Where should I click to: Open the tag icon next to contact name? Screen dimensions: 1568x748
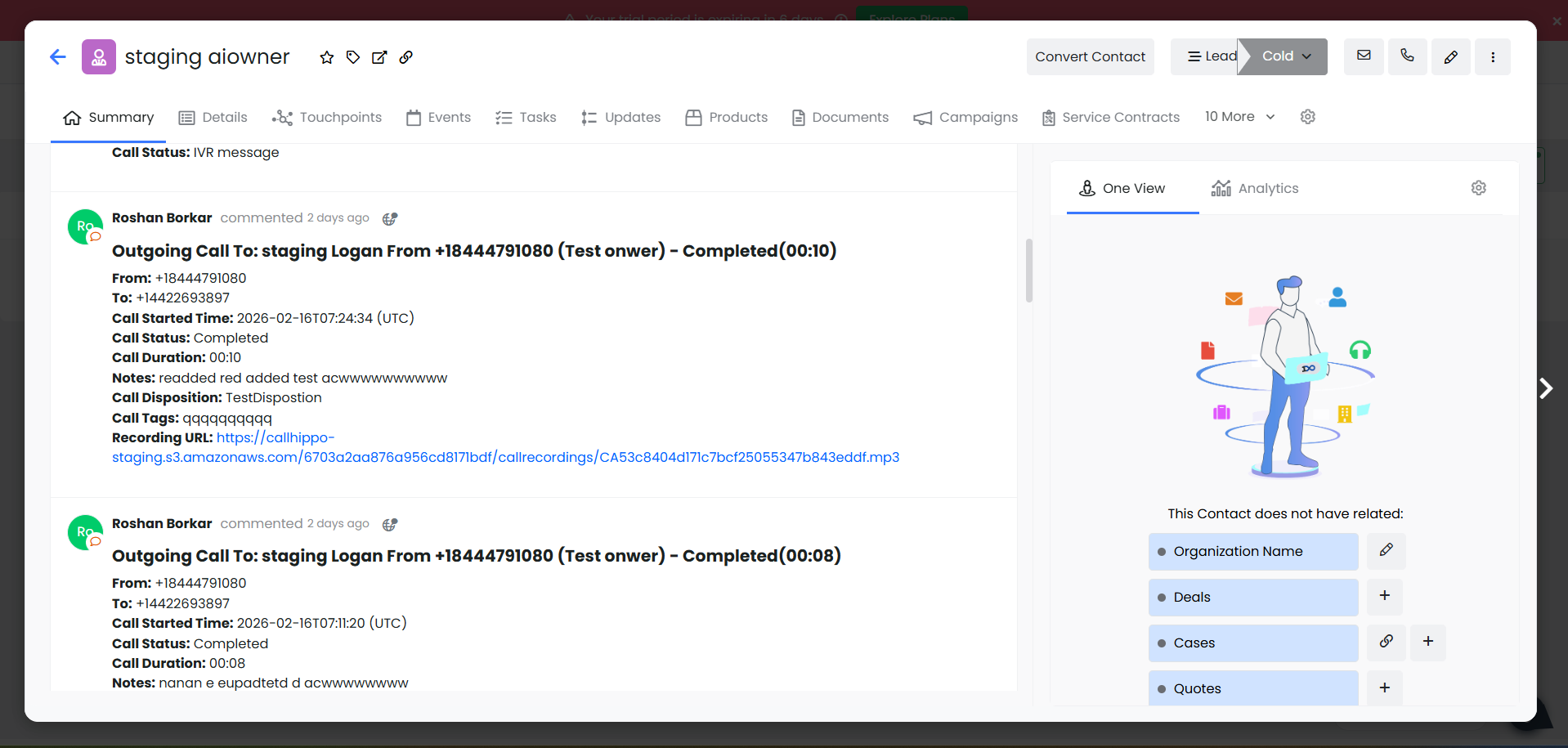click(x=353, y=57)
